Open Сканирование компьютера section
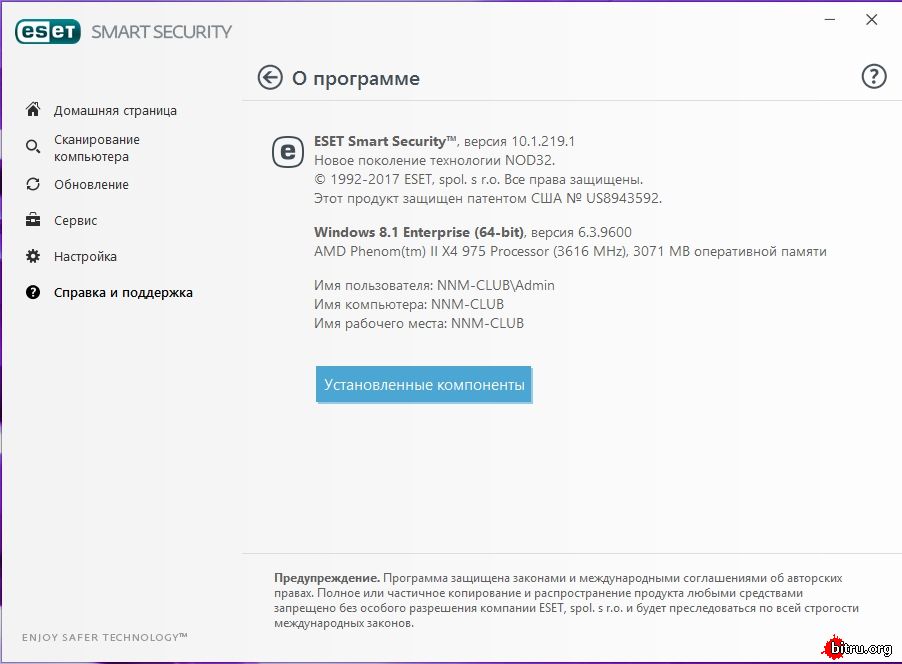The width and height of the screenshot is (902, 664). [x=97, y=148]
